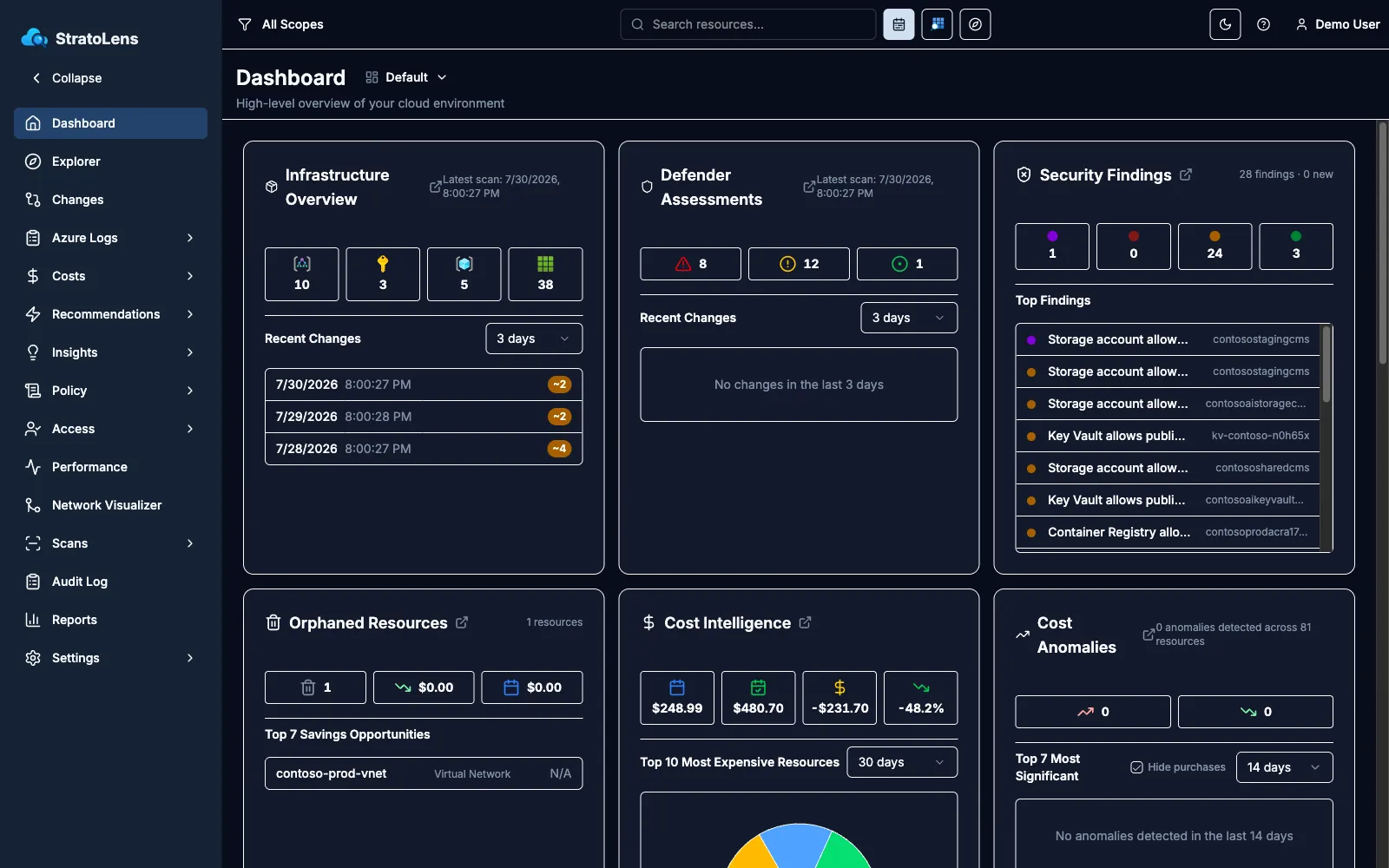Expand Policy submenu
The width and height of the screenshot is (1389, 868).
pyautogui.click(x=110, y=391)
